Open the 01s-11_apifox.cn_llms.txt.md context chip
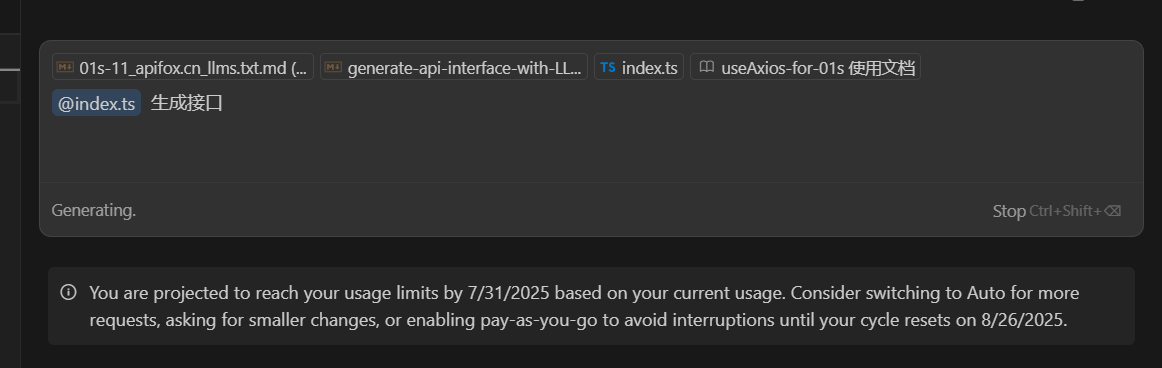The width and height of the screenshot is (1162, 368). tap(183, 67)
